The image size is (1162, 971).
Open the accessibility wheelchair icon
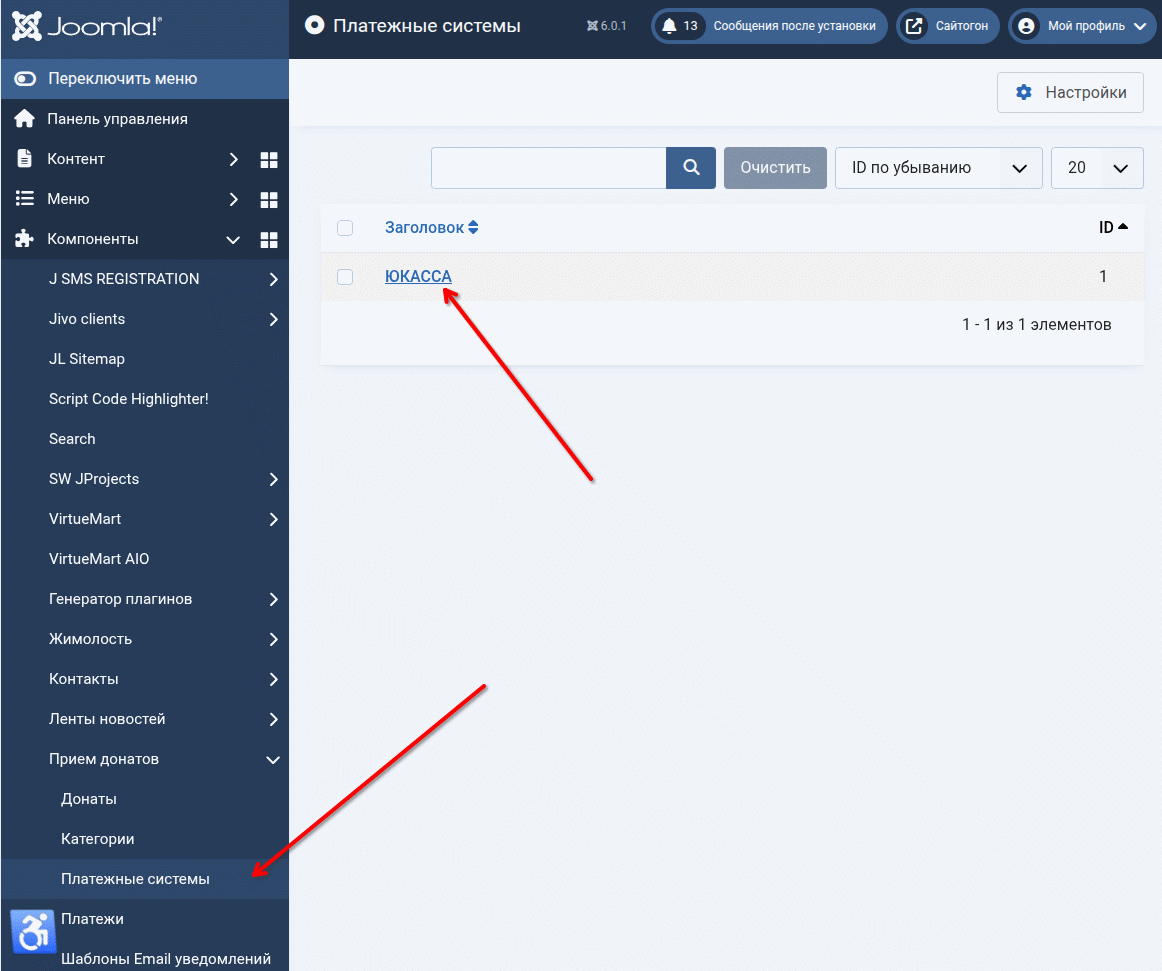click(33, 932)
